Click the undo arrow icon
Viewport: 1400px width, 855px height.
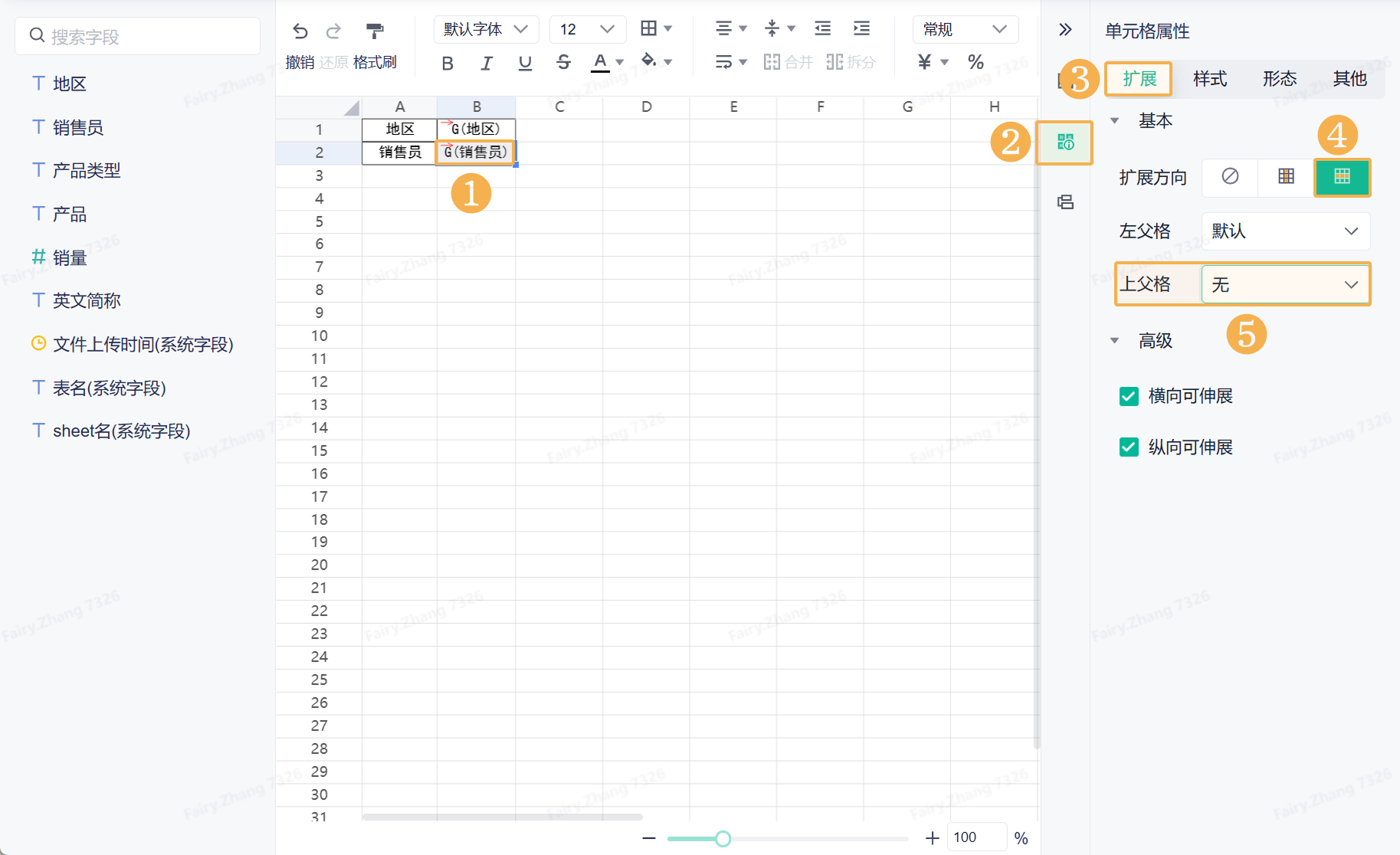(x=300, y=31)
